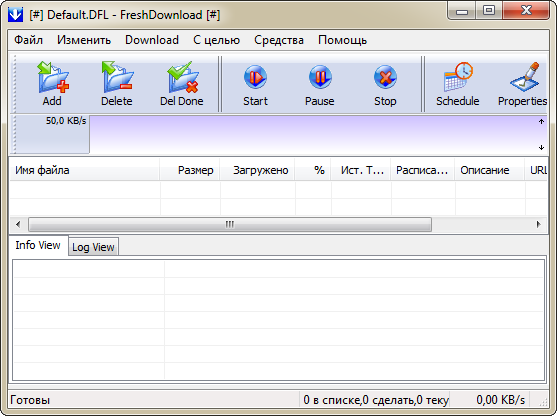Click the Расписа... column header
This screenshot has width=557, height=416.
tap(423, 170)
